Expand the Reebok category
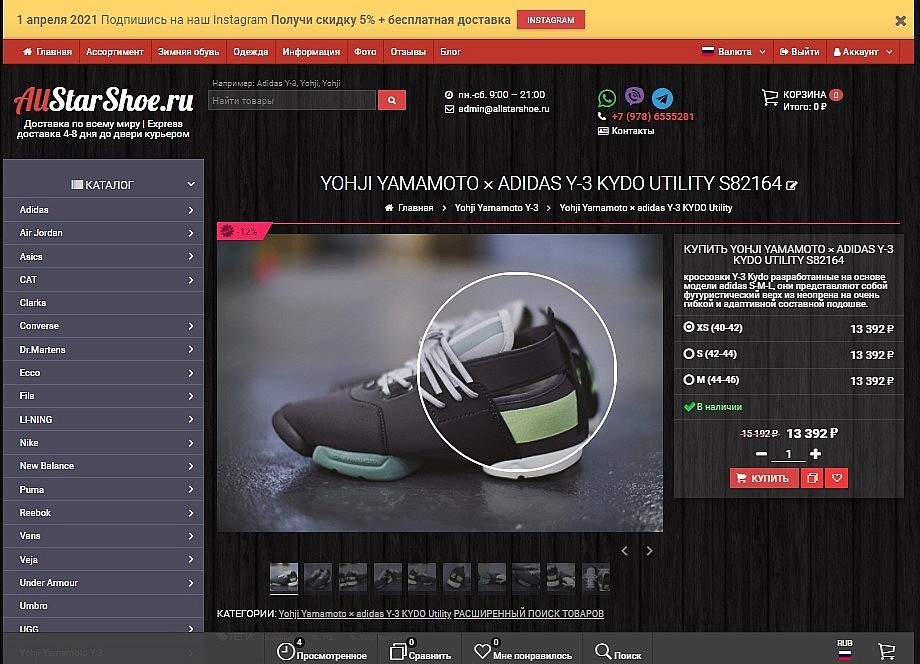Viewport: 920px width, 664px height. pyautogui.click(x=191, y=513)
